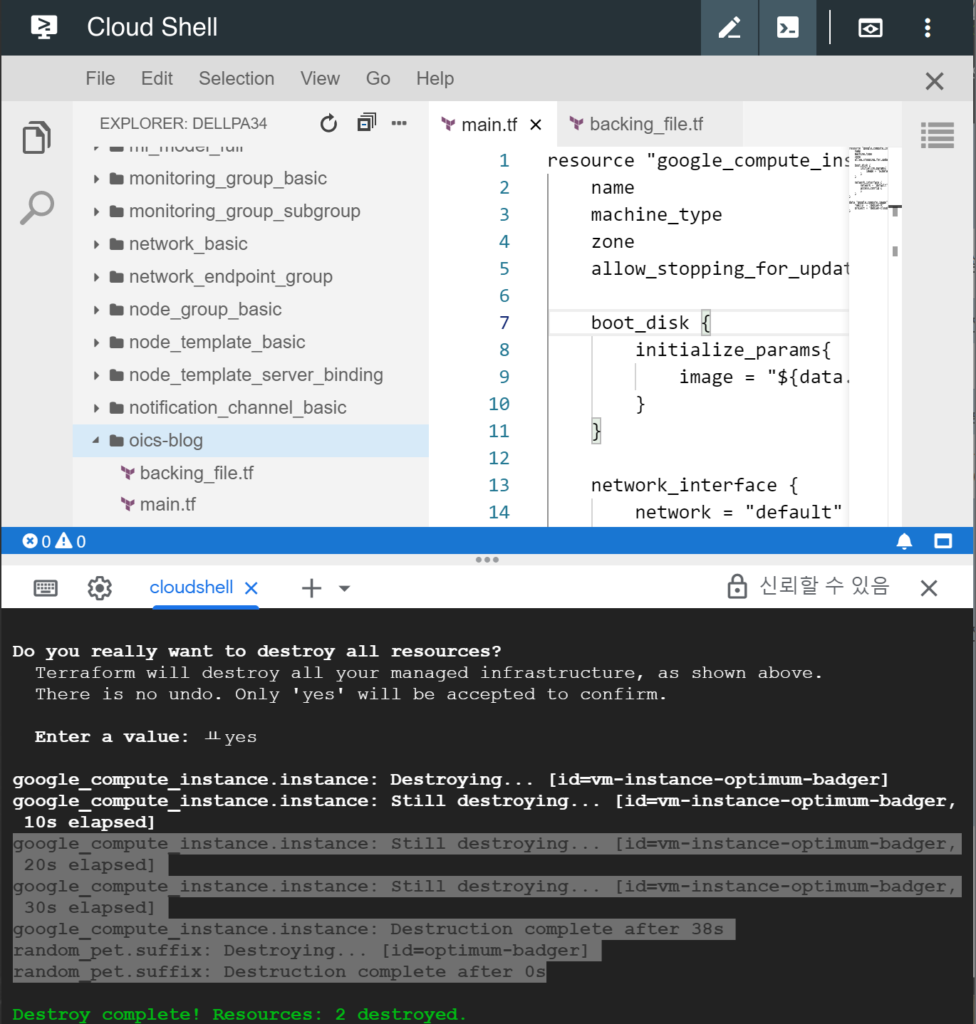Toggle the editor pencil icon
976x1024 pixels.
729,28
